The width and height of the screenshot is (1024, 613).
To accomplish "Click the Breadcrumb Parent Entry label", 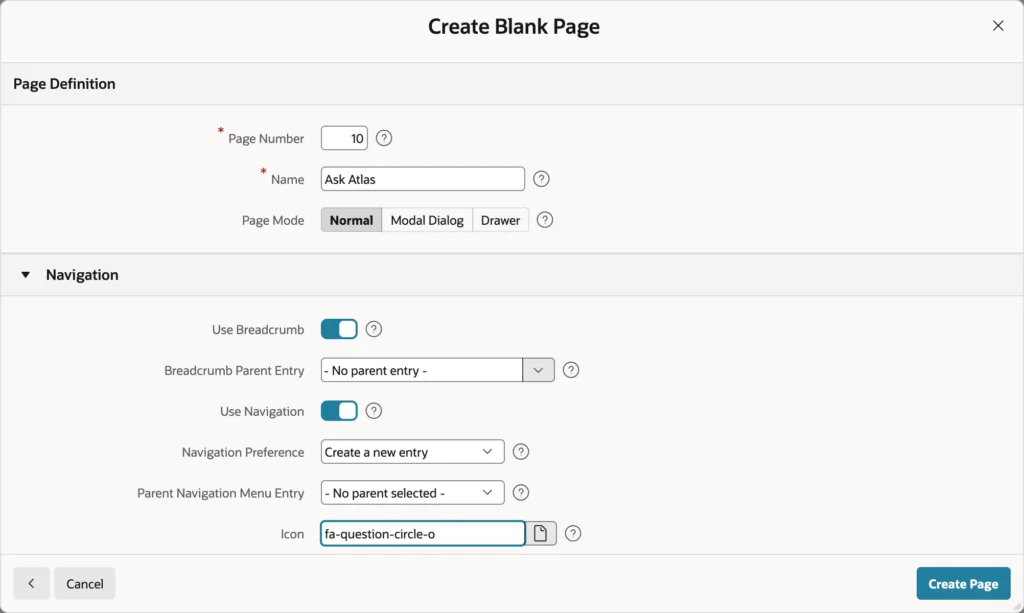I will [x=234, y=371].
